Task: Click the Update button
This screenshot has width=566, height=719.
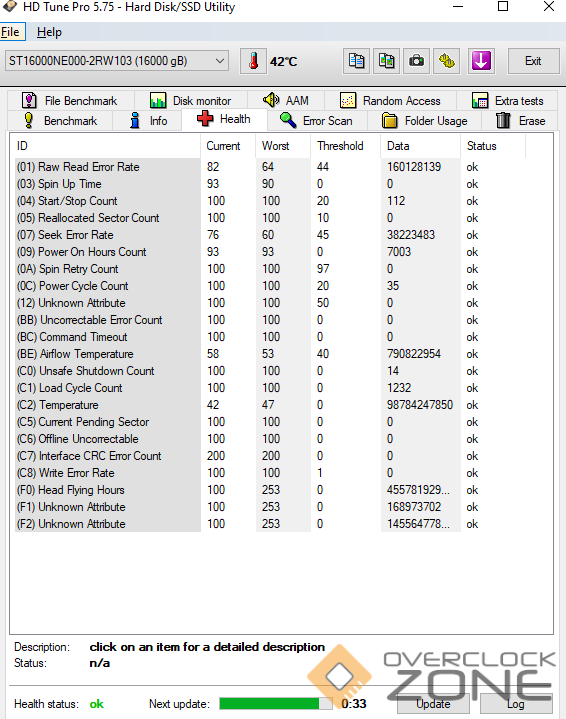Action: click(x=433, y=704)
